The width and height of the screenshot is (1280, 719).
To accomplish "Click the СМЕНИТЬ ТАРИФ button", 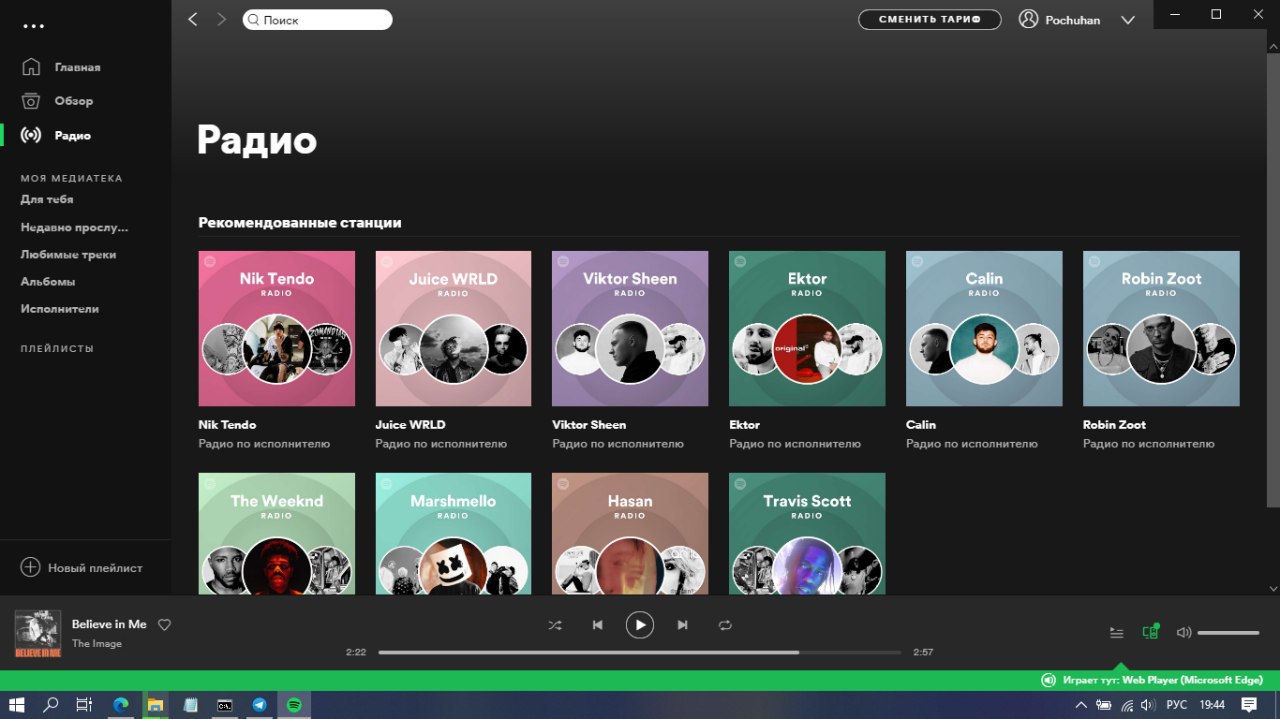I will pos(929,19).
